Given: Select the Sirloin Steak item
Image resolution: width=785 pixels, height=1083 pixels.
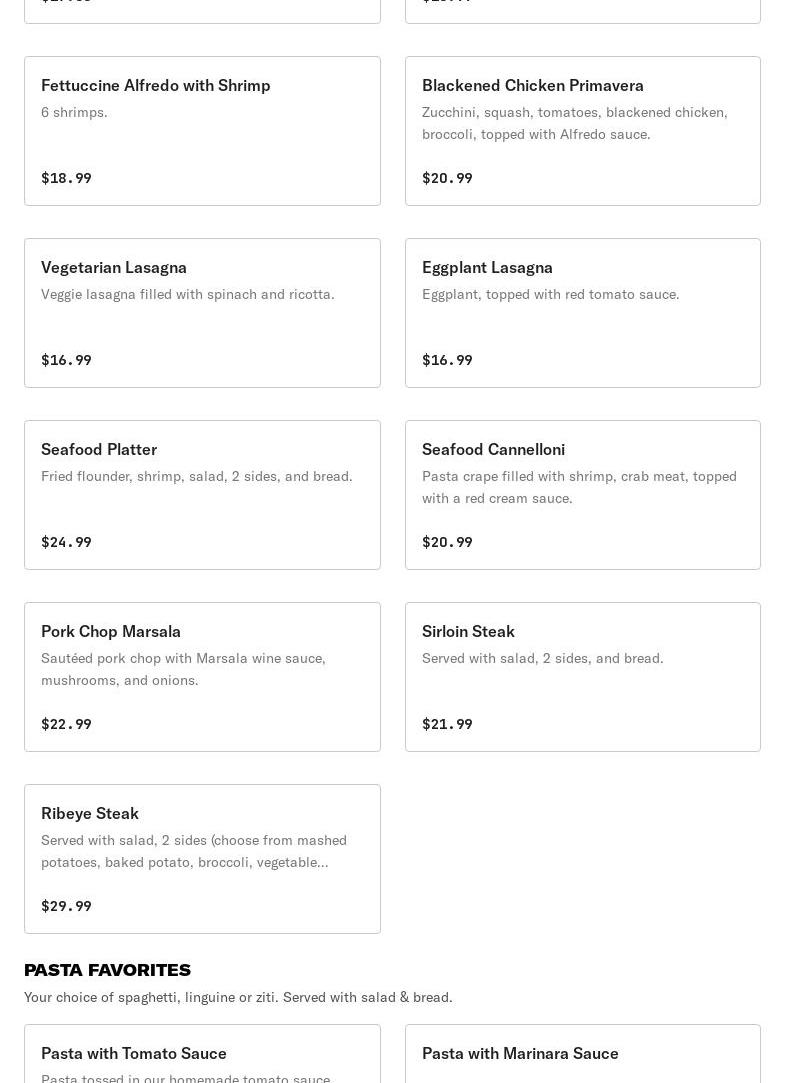Looking at the screenshot, I should [583, 677].
